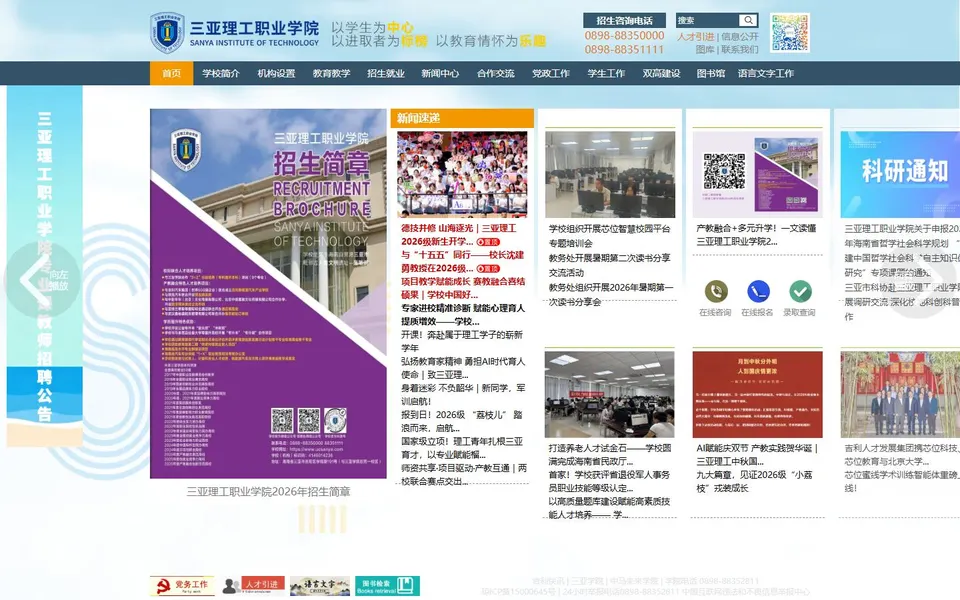Viewport: 960px width, 600px height.
Task: Select the 首页 navigation tab
Action: click(171, 73)
